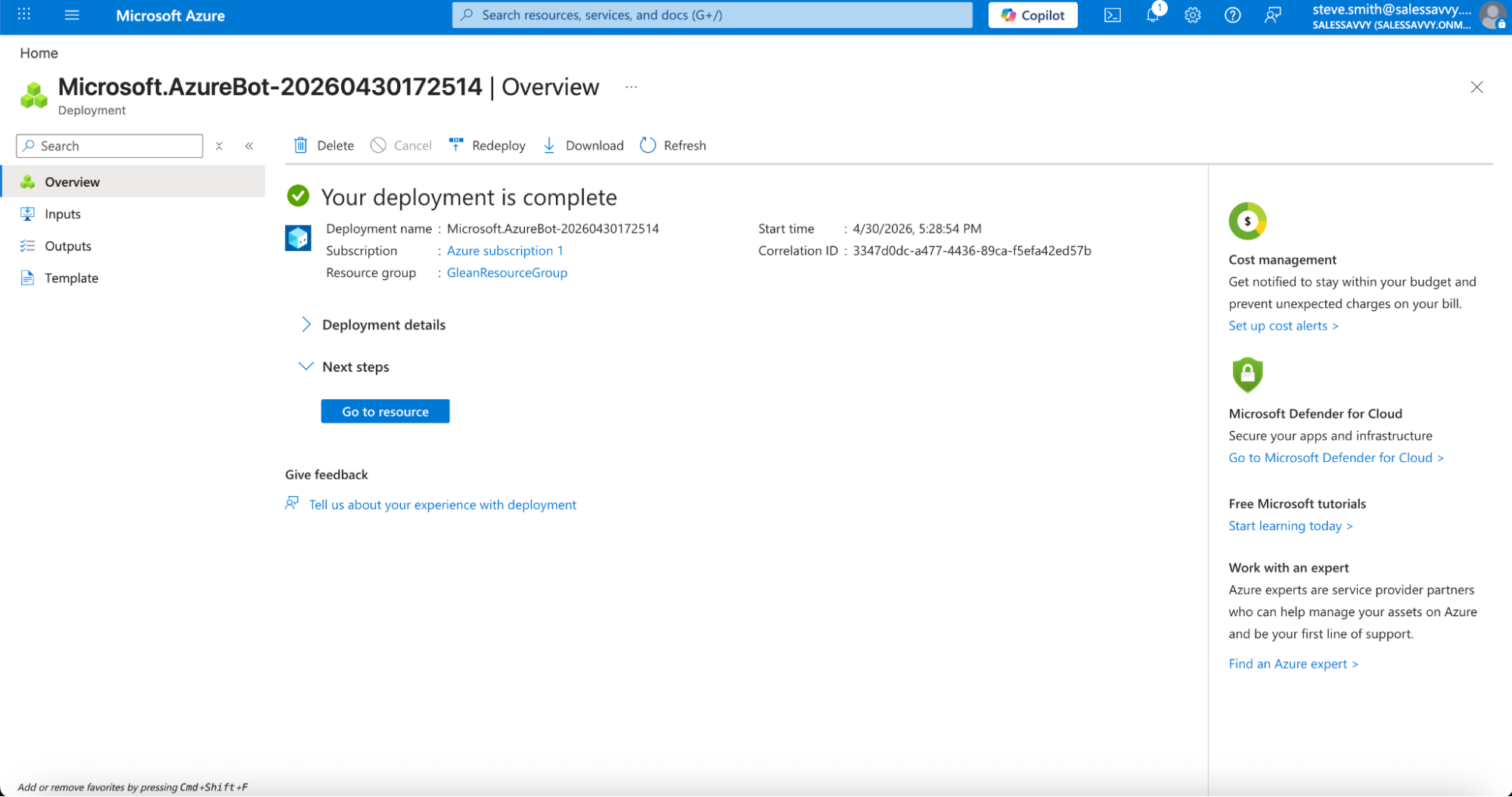Expand Deployment details section

[x=373, y=324]
